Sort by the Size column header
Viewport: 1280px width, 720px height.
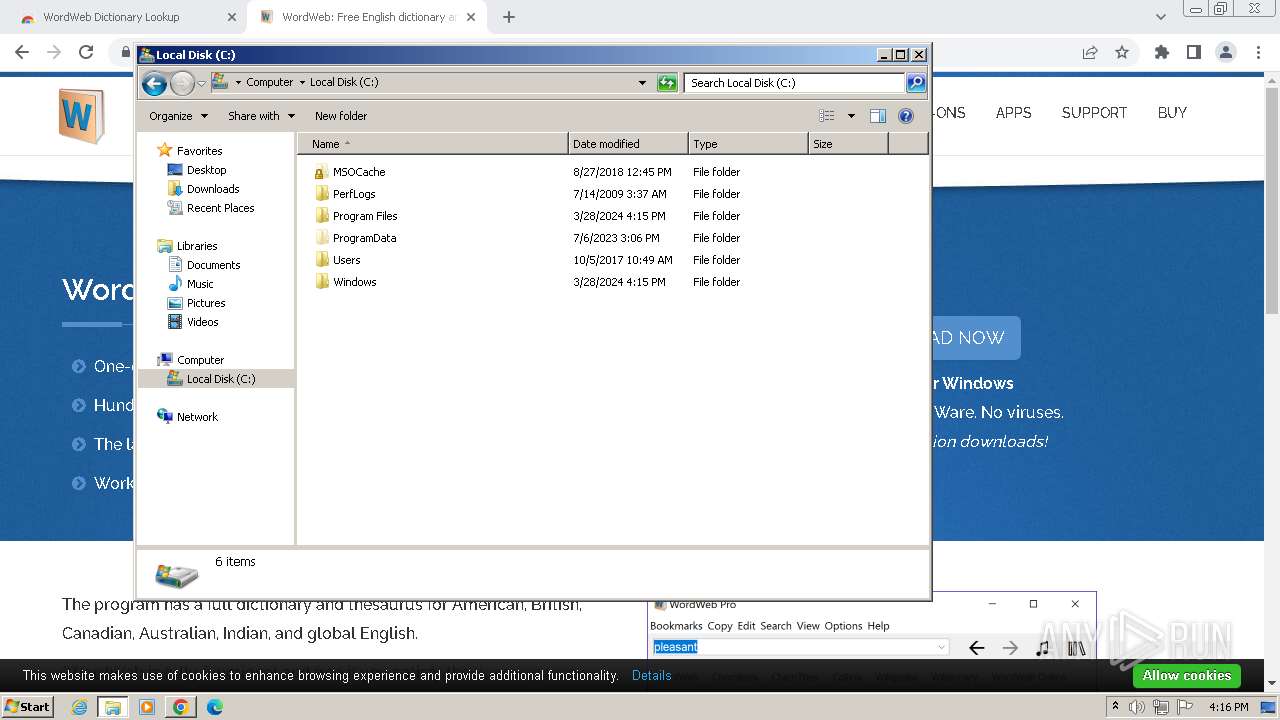pyautogui.click(x=848, y=144)
